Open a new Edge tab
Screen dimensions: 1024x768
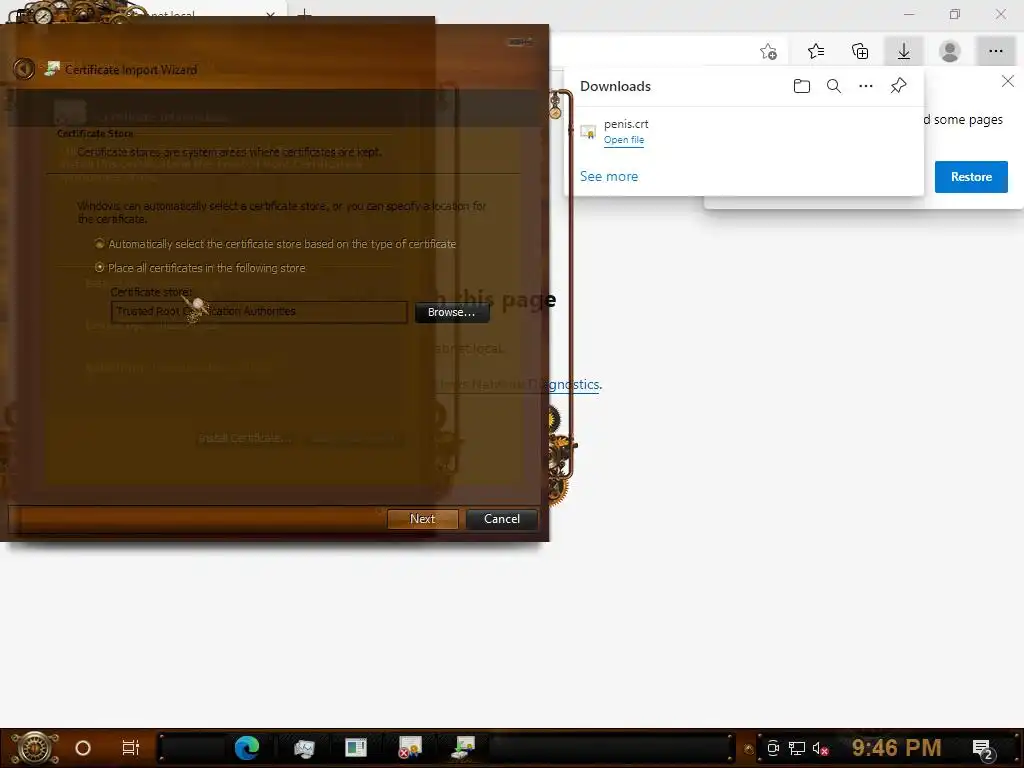(x=304, y=14)
